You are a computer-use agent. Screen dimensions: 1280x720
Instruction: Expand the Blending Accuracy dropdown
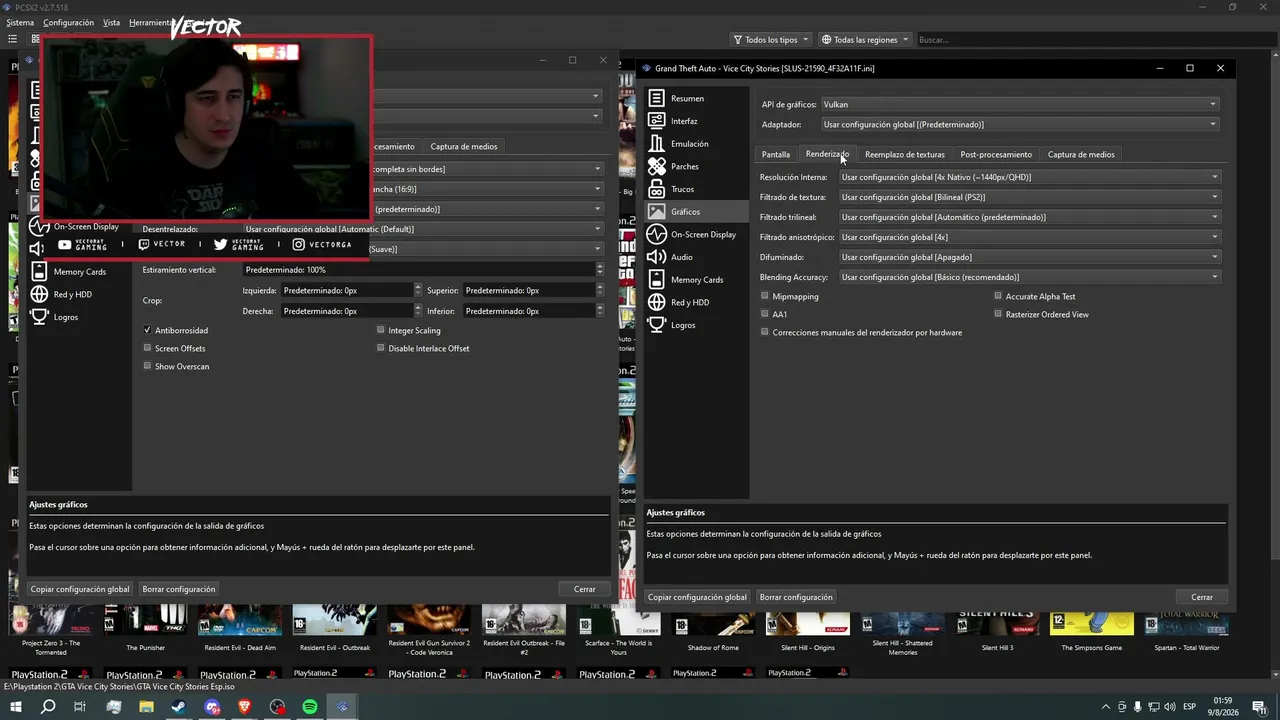tap(1030, 277)
